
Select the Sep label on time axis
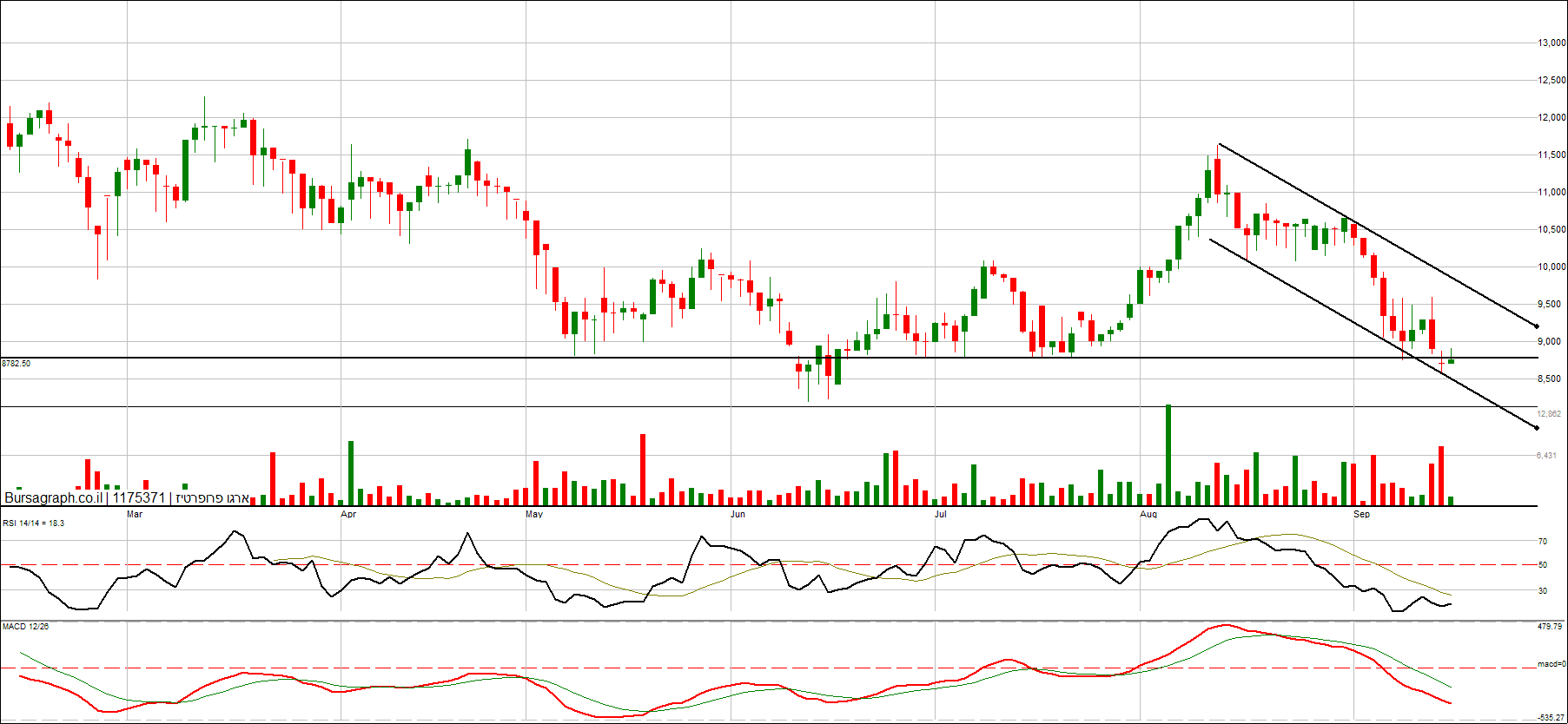pyautogui.click(x=1361, y=514)
